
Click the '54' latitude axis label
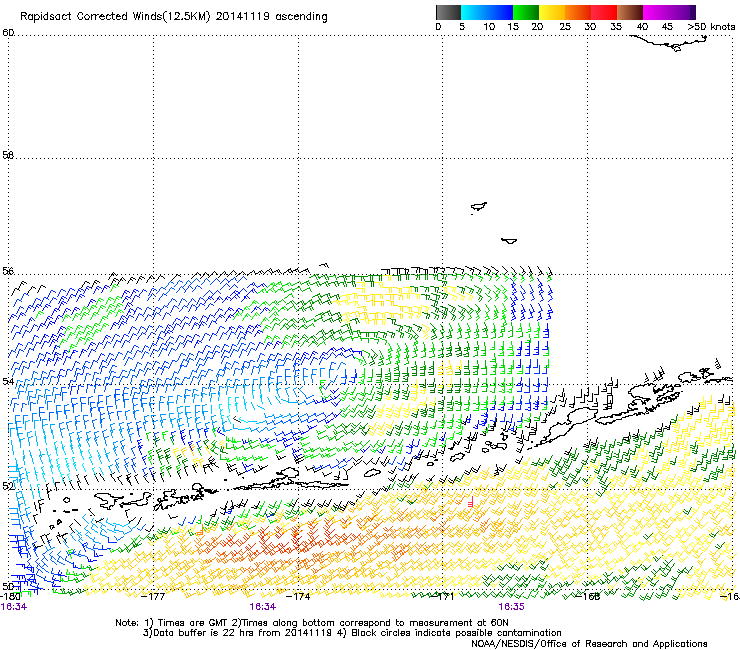(8, 381)
